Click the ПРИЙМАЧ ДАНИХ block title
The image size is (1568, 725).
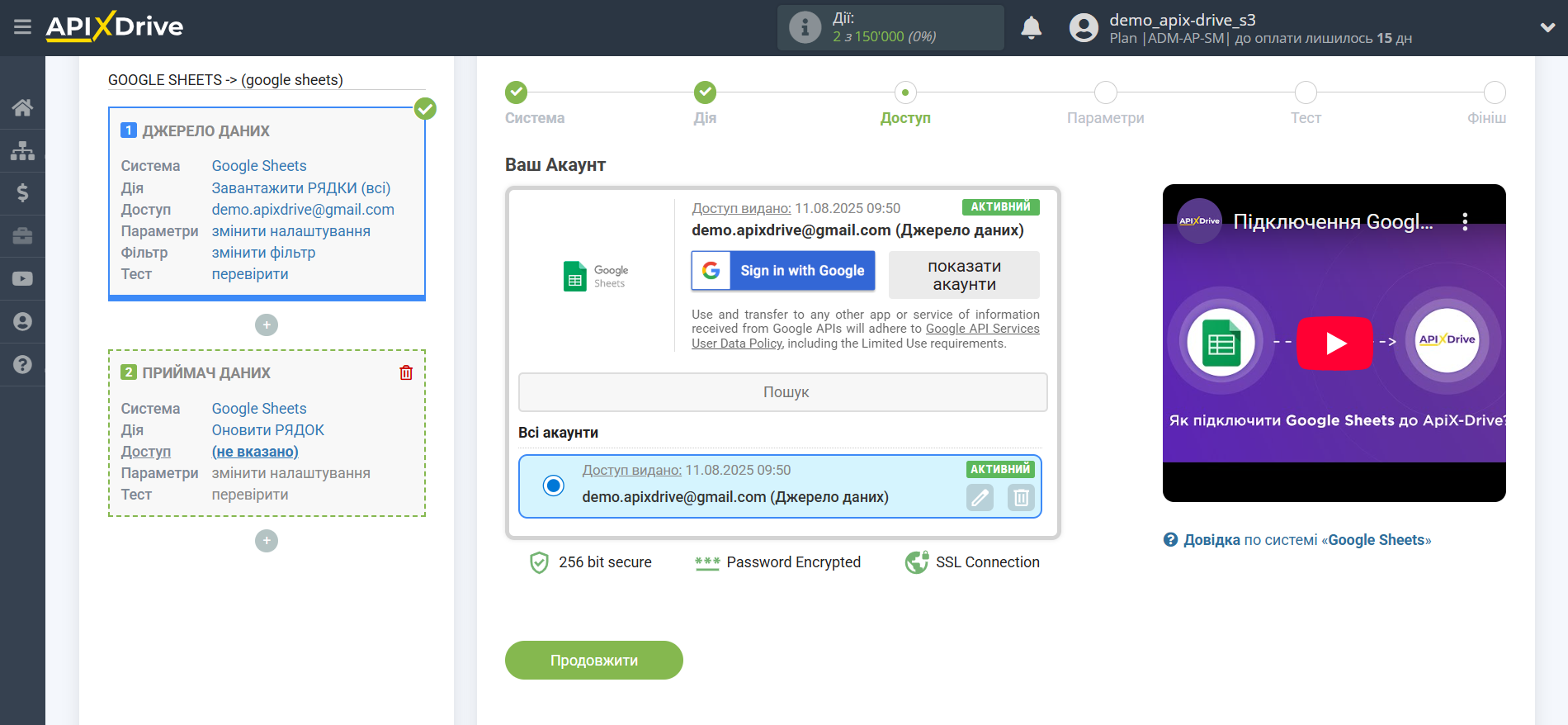coord(206,373)
